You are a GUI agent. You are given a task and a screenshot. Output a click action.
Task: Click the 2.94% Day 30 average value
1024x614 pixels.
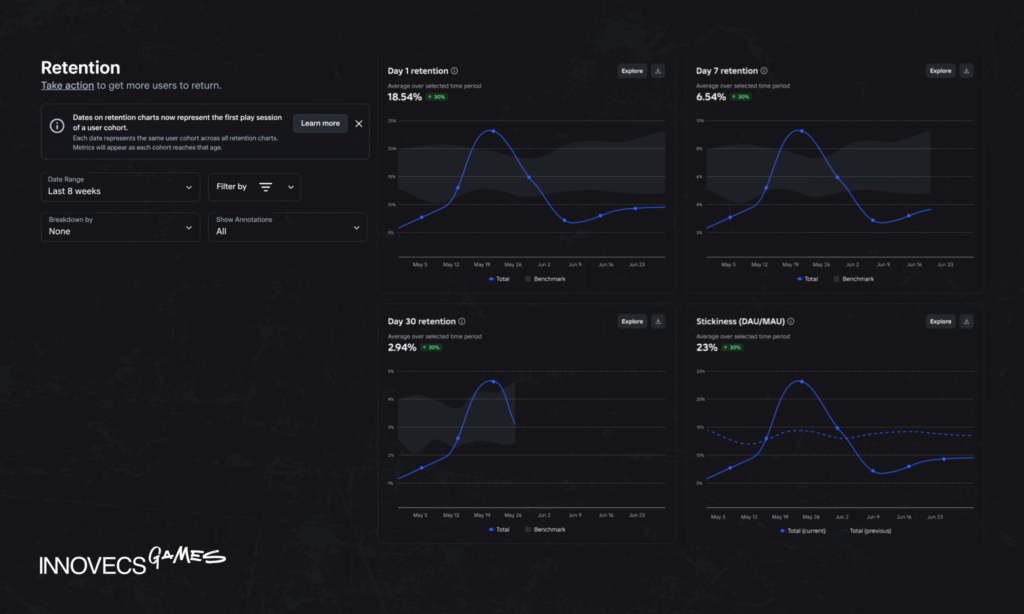tap(402, 347)
